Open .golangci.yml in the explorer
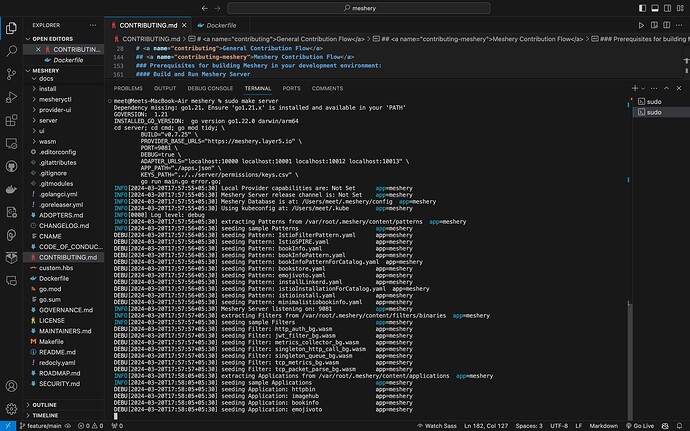The image size is (690, 431). pos(64,194)
